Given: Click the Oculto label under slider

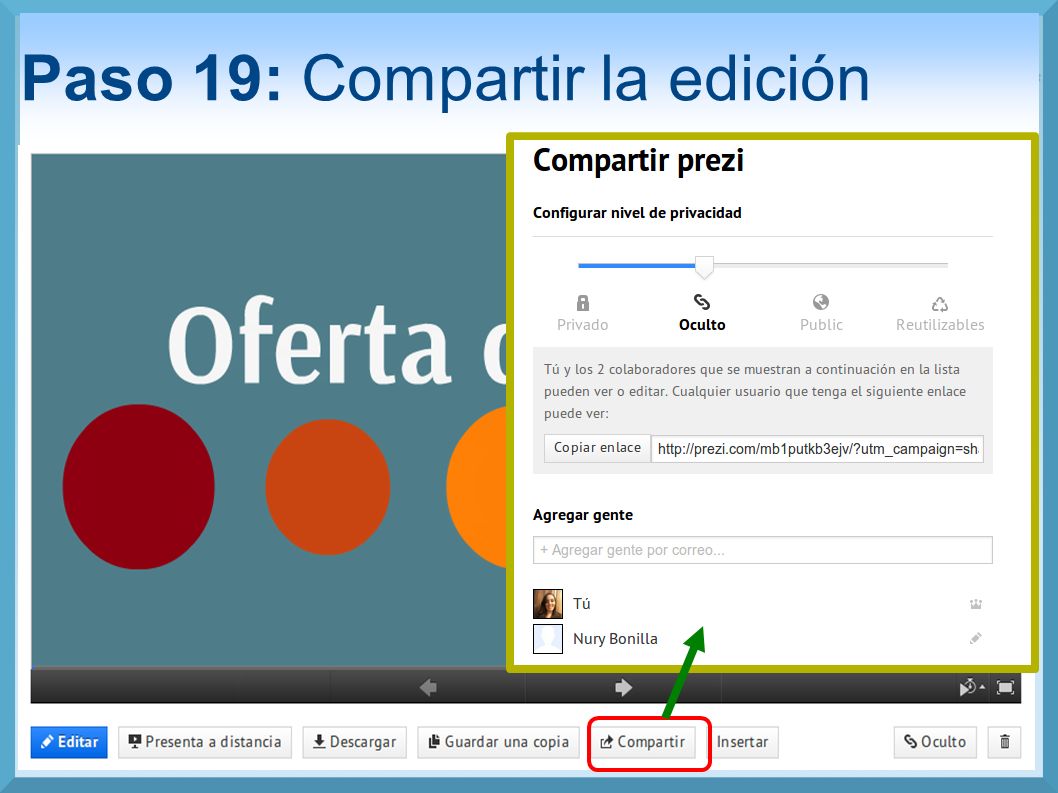Looking at the screenshot, I should [702, 325].
